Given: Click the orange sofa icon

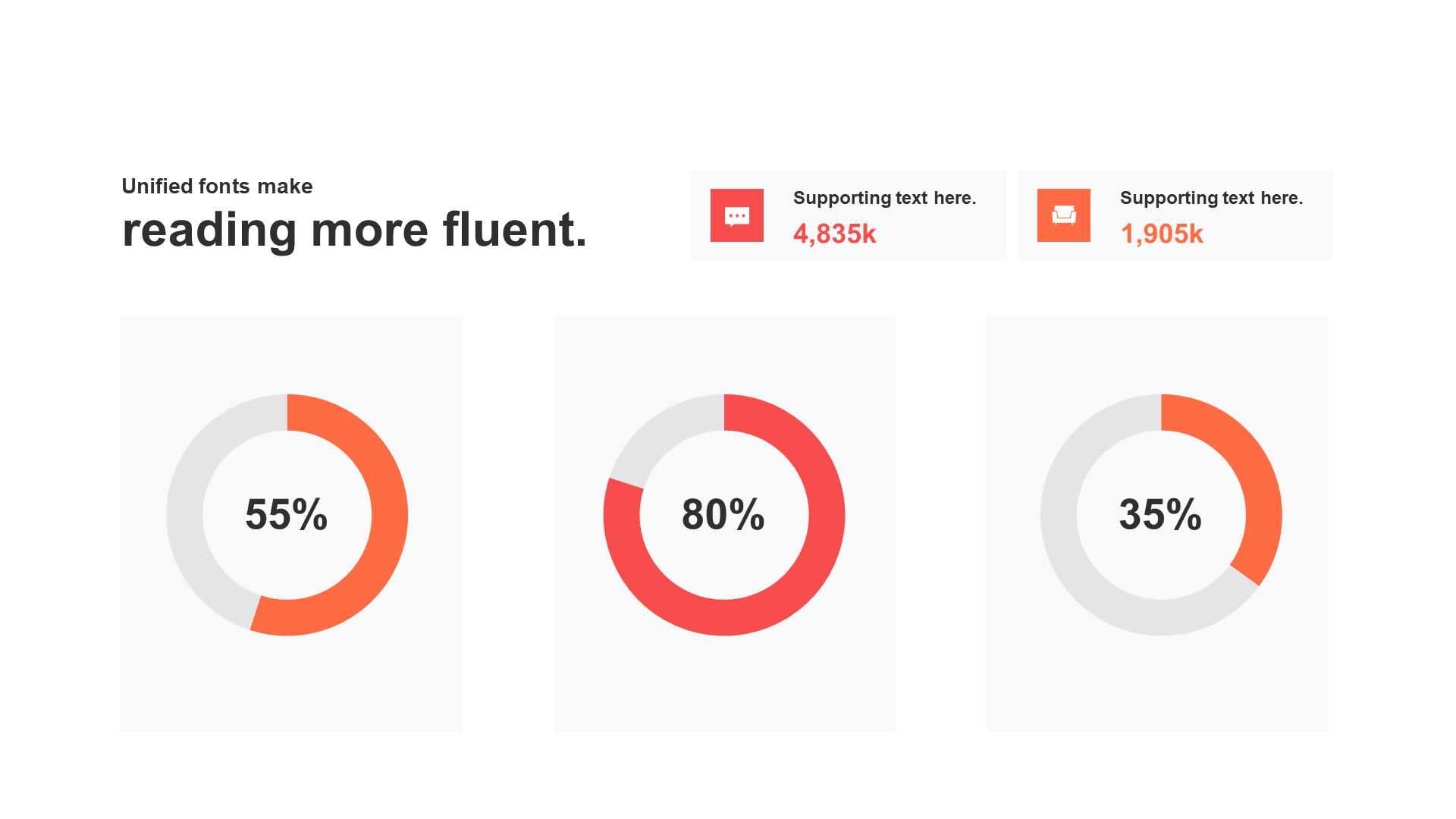Looking at the screenshot, I should (1063, 215).
